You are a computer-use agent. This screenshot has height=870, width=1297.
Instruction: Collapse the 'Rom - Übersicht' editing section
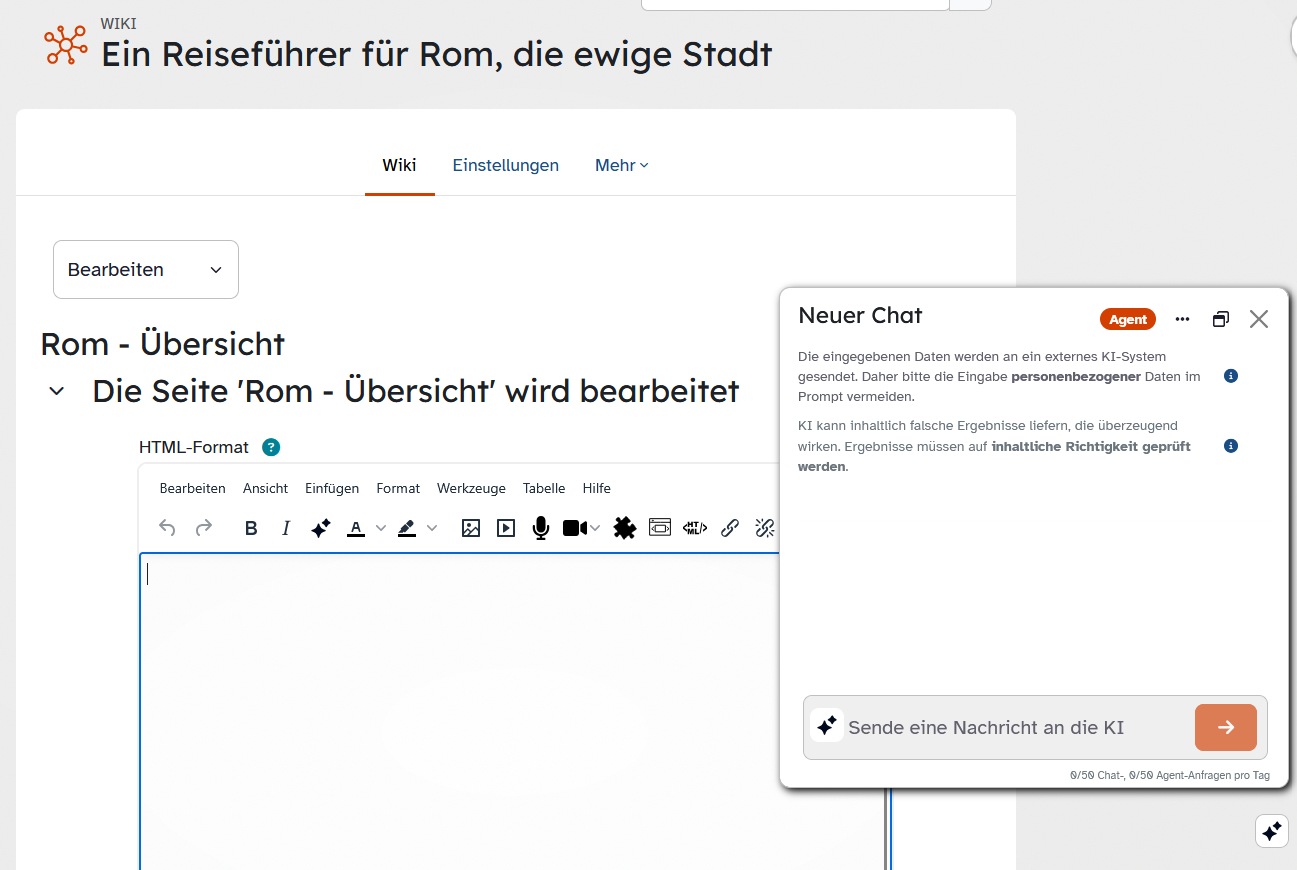click(x=57, y=391)
